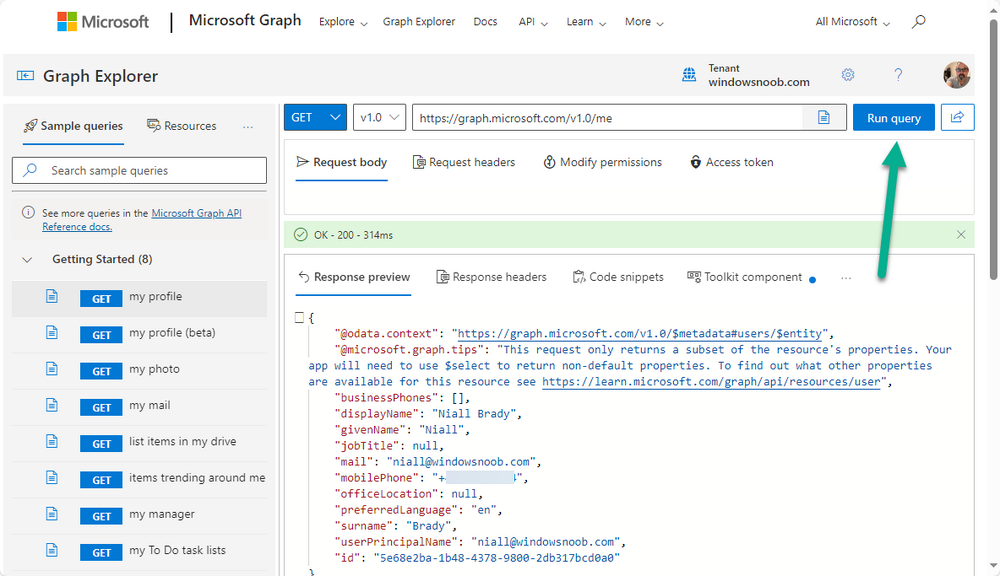Collapse the Getting Started (8) group
1000x576 pixels.
(x=27, y=260)
